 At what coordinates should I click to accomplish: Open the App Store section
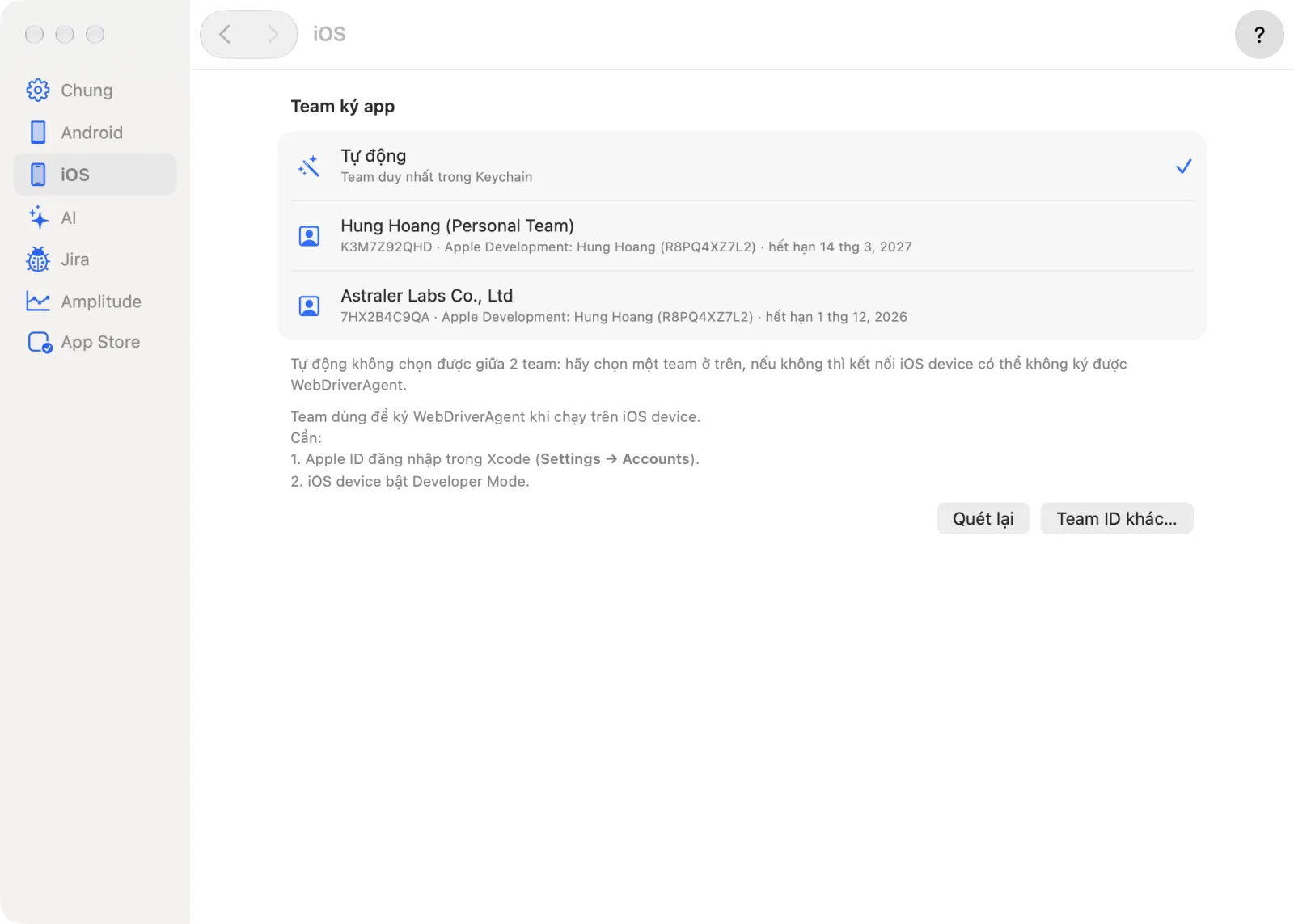click(x=95, y=343)
